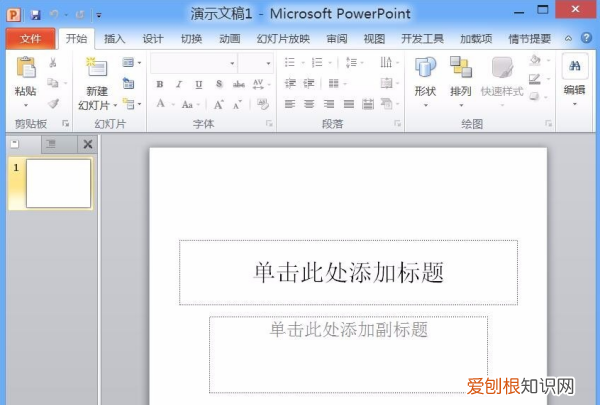Screen dimensions: 600x405
Task: Click the Copy icon
Action: coord(53,83)
